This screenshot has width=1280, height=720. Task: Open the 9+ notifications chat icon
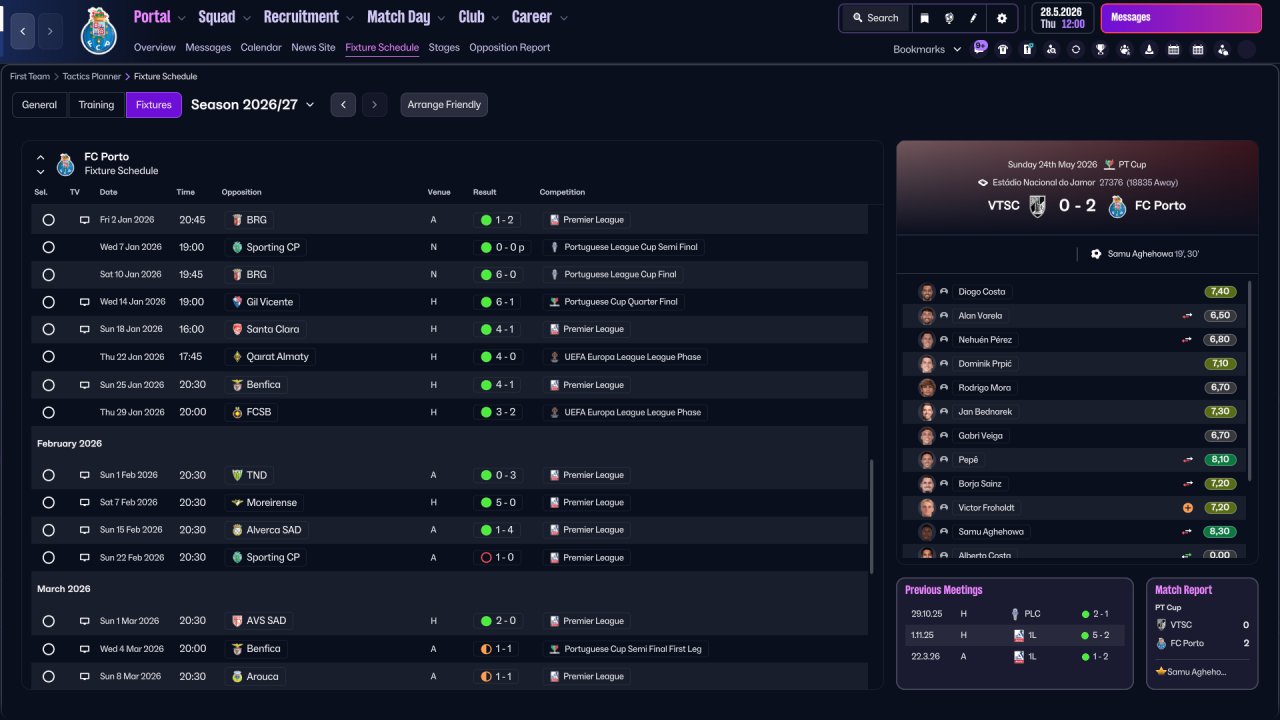pos(980,48)
